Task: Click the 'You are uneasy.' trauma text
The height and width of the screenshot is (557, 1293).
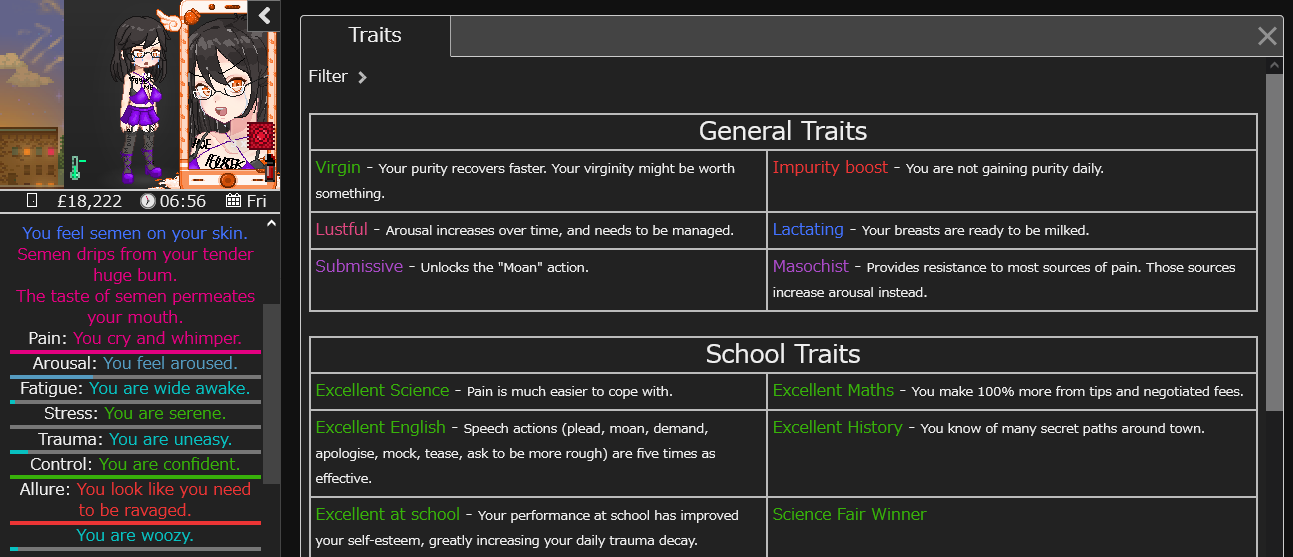Action: pos(170,439)
